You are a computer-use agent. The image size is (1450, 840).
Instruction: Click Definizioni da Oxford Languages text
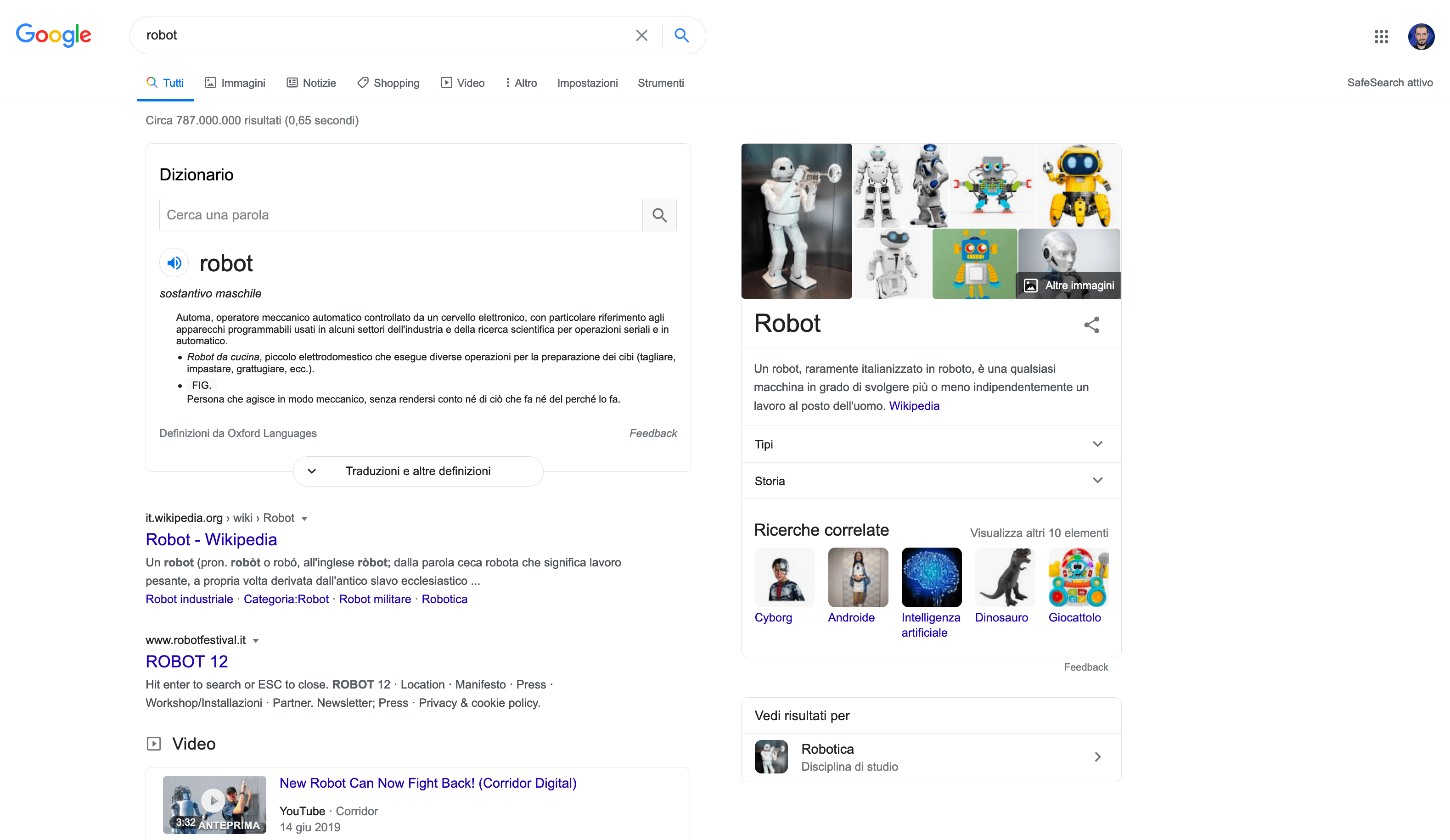[238, 433]
